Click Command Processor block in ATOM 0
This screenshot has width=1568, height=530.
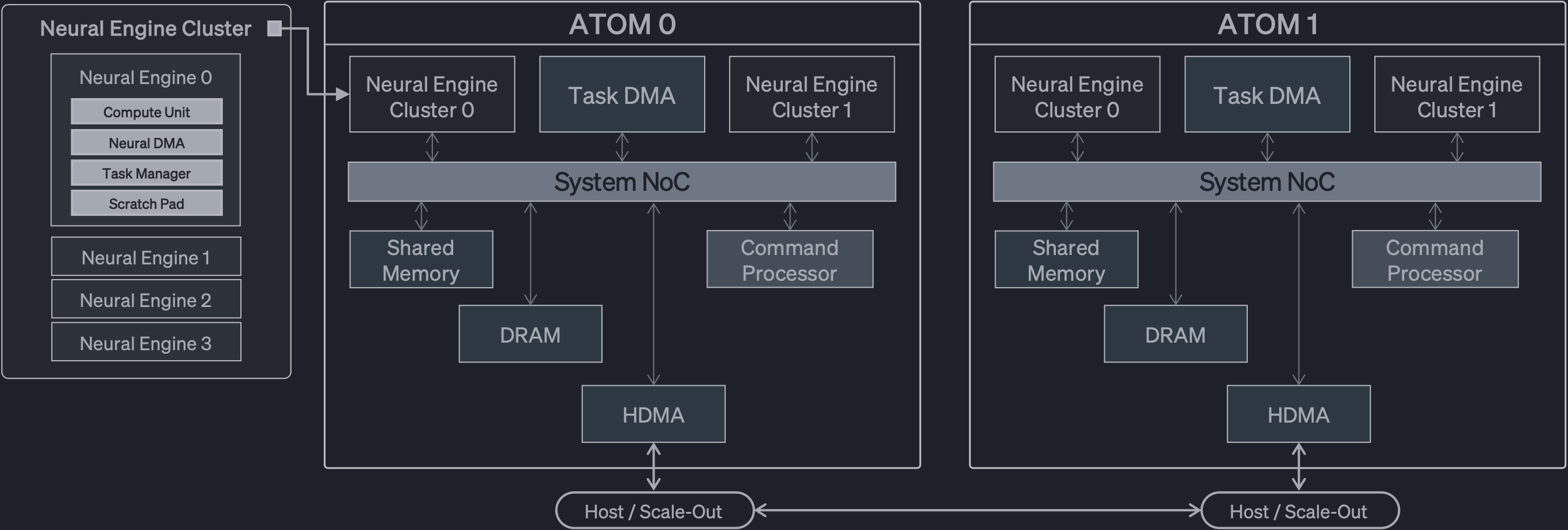(790, 260)
